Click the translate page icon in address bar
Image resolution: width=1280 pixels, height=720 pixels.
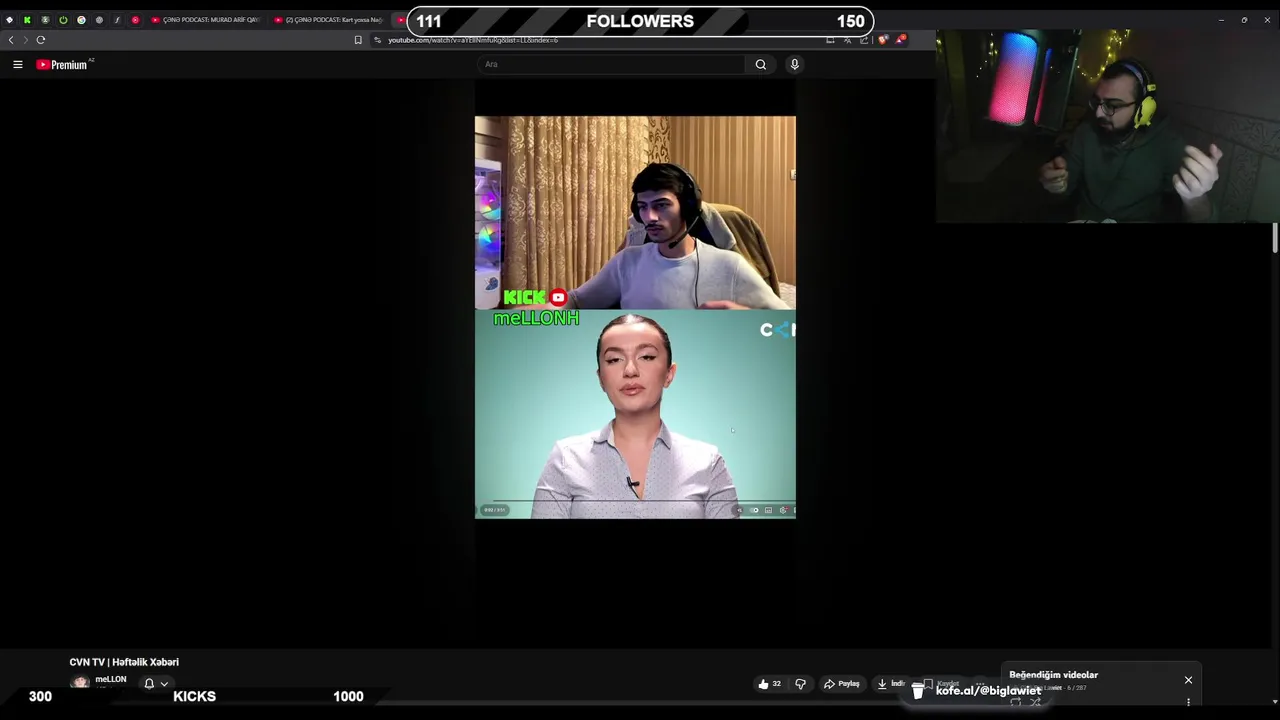847,40
